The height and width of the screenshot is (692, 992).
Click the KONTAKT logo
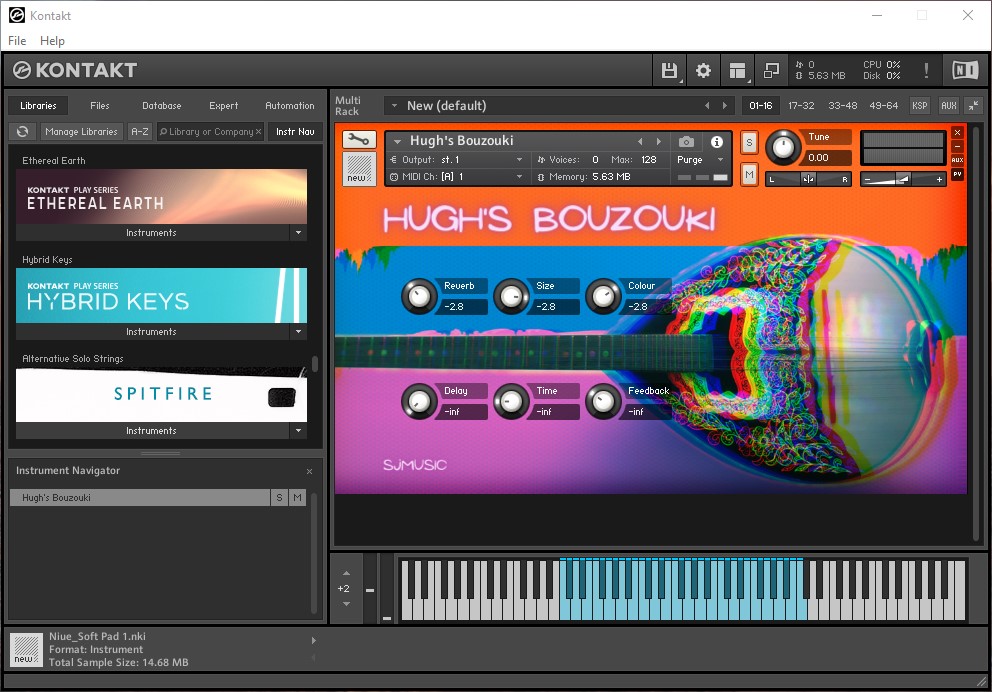[75, 70]
